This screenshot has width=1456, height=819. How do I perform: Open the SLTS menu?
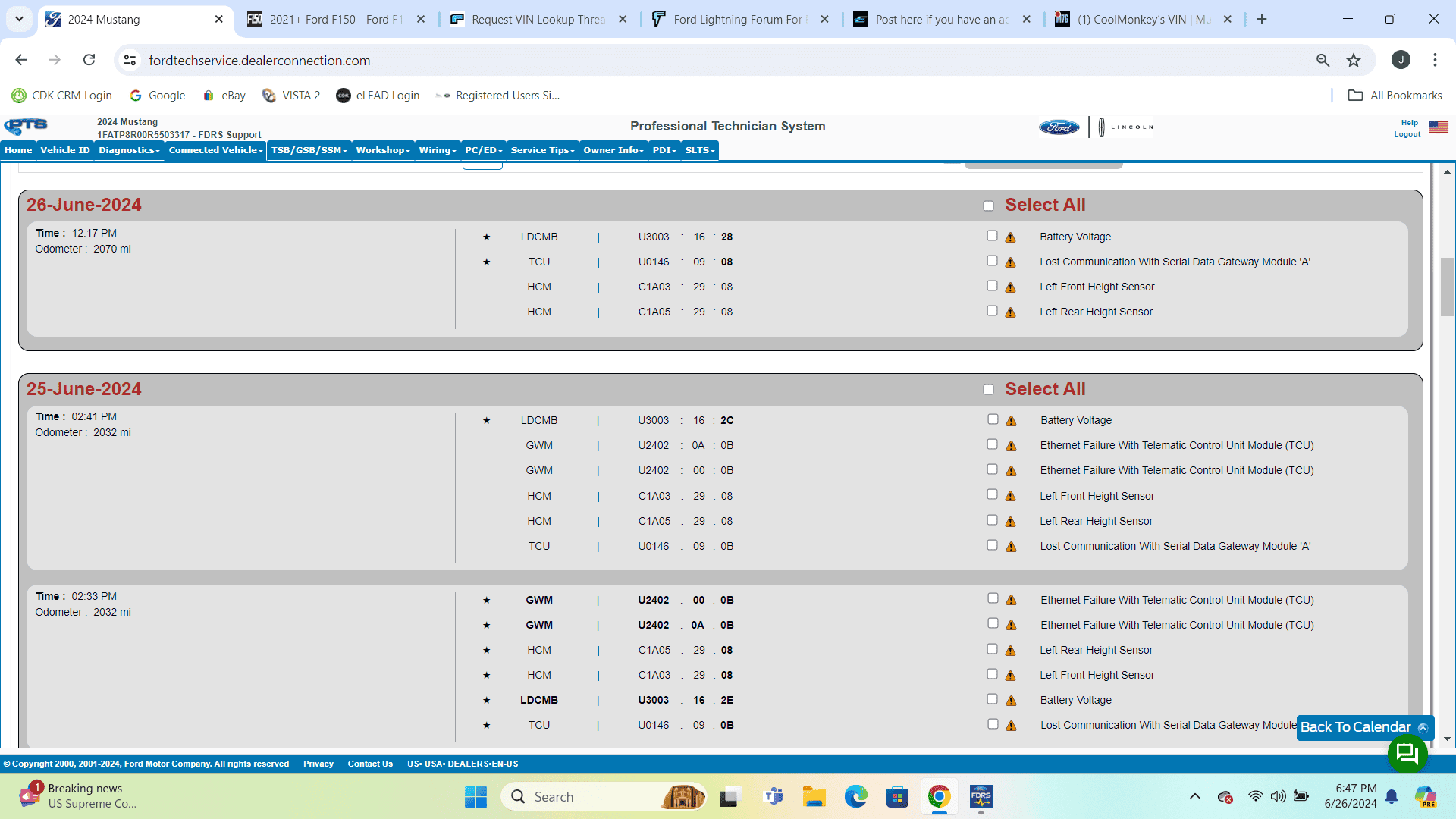(699, 150)
